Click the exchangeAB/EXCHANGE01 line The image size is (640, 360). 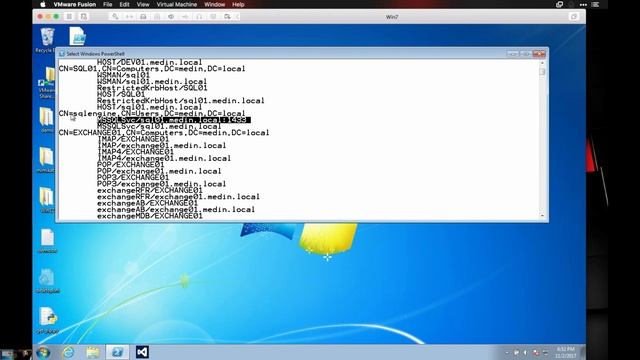[x=147, y=203]
